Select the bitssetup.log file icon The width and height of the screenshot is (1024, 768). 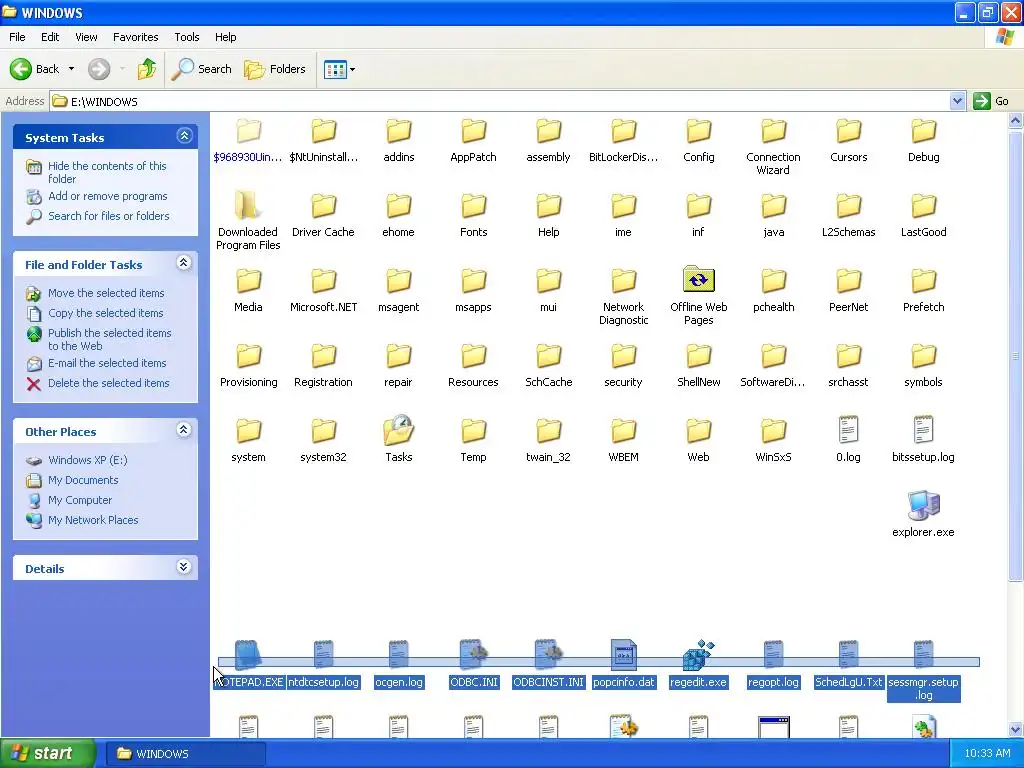coord(923,430)
